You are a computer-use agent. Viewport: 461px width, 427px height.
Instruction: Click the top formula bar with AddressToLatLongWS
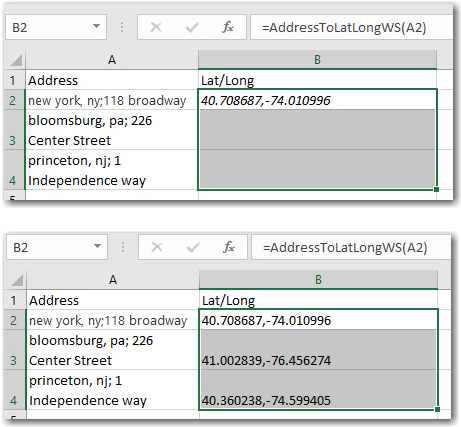tap(351, 27)
